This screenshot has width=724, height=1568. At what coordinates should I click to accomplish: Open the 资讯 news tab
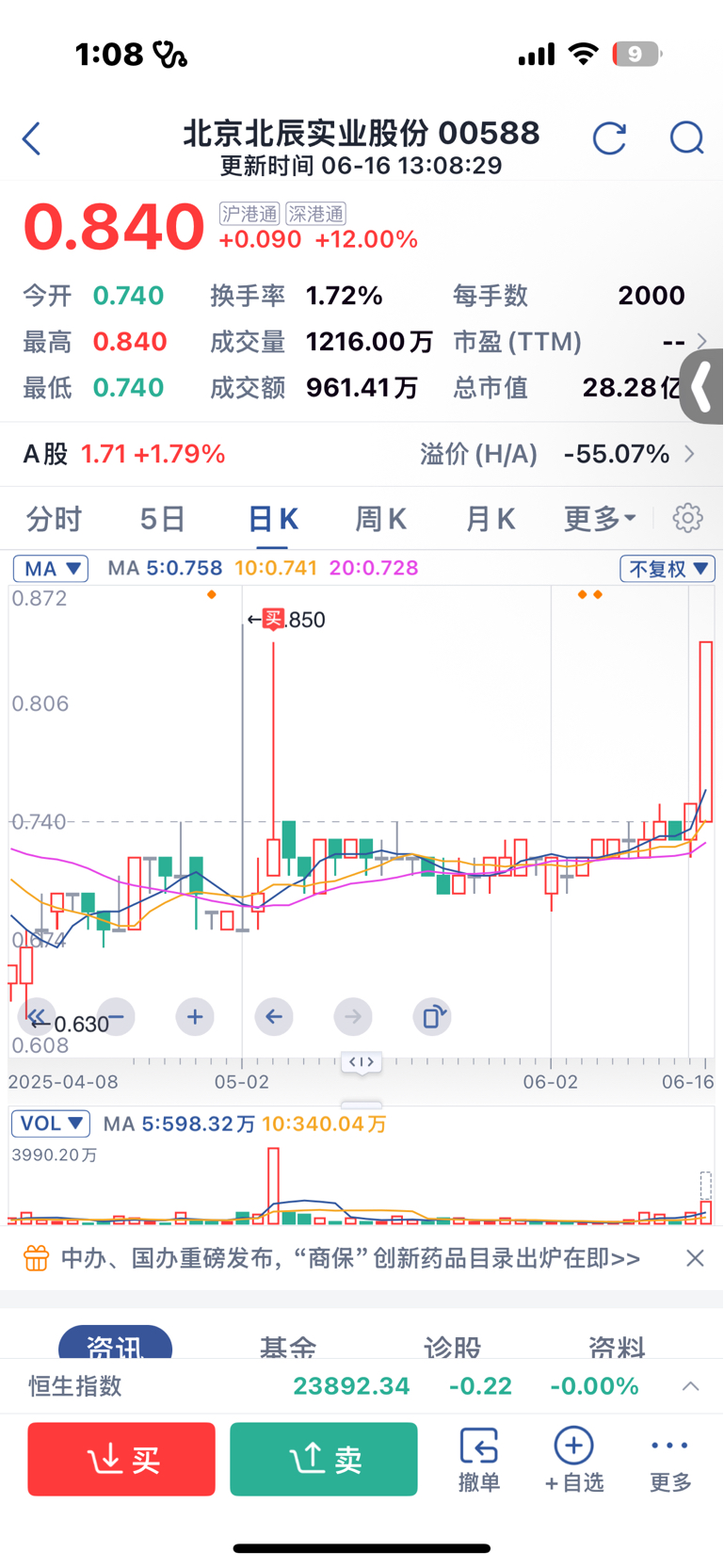pos(115,1344)
